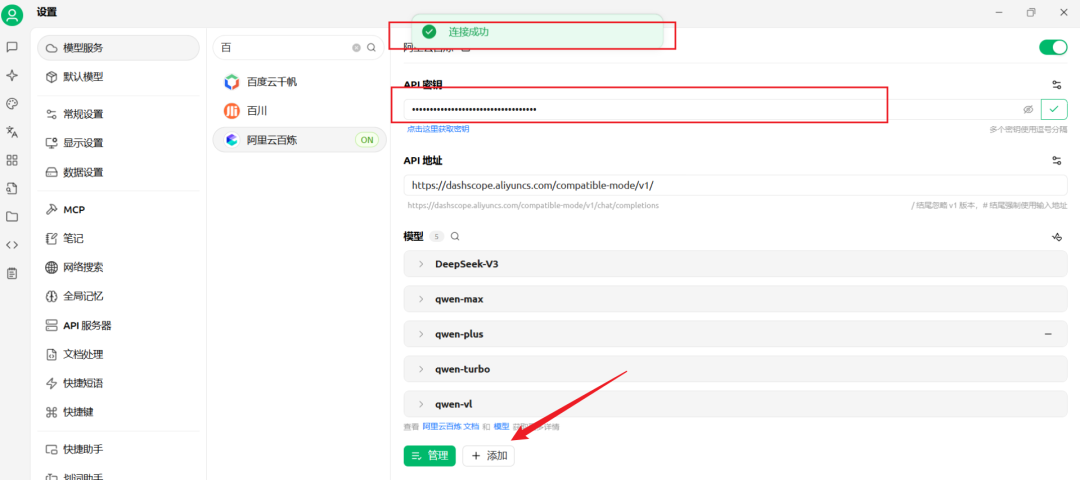This screenshot has width=1080, height=480.
Task: Select 百度云千帆 provider
Action: (299, 82)
